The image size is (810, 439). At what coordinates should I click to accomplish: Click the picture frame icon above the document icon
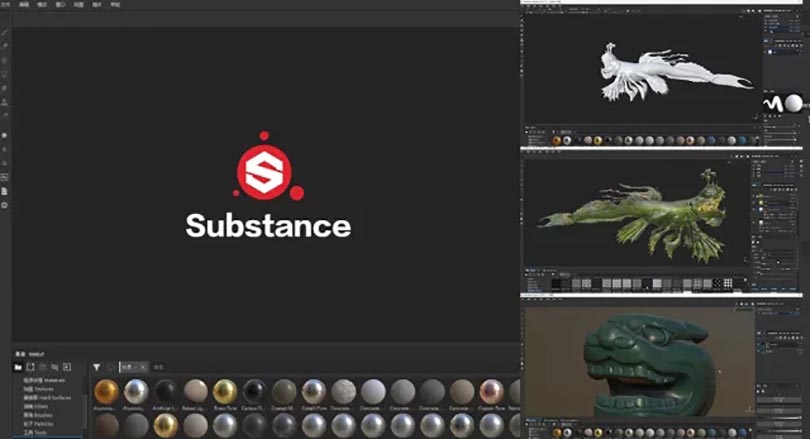[x=5, y=177]
